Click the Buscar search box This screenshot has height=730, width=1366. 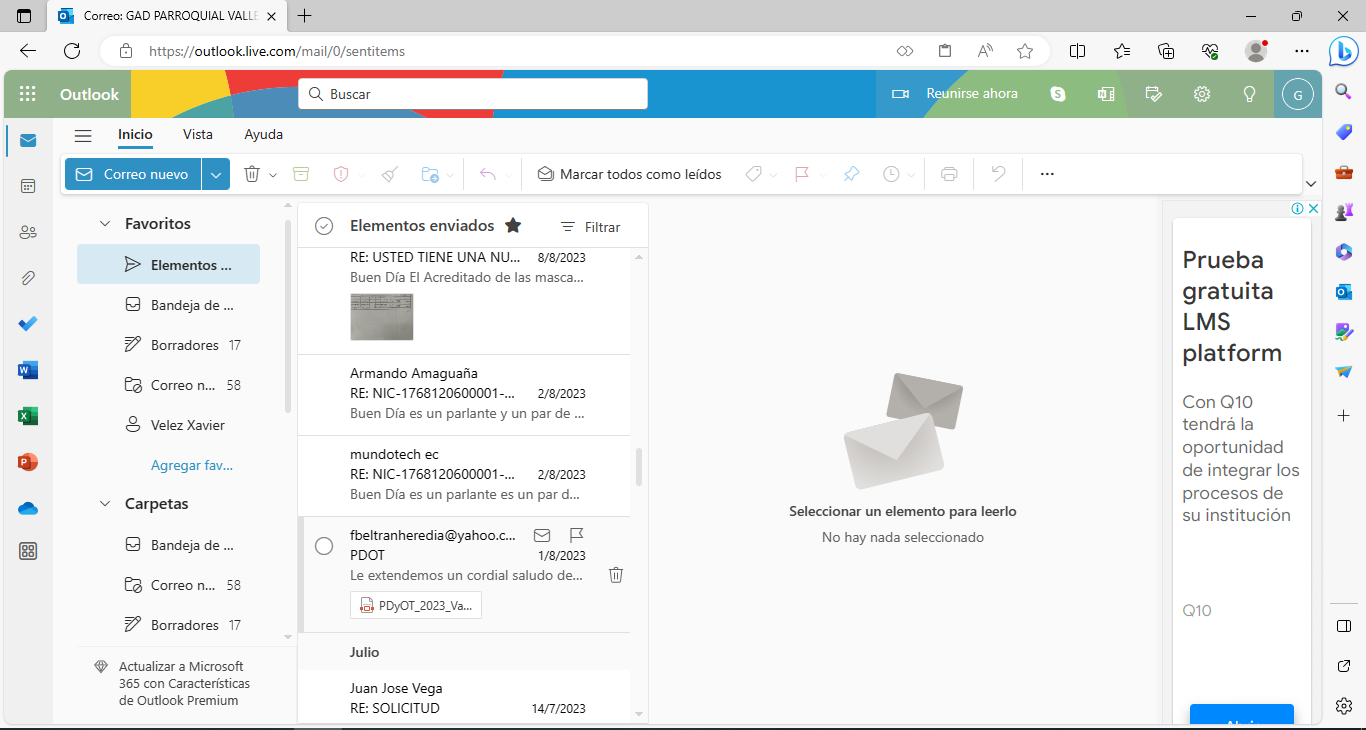click(x=473, y=94)
